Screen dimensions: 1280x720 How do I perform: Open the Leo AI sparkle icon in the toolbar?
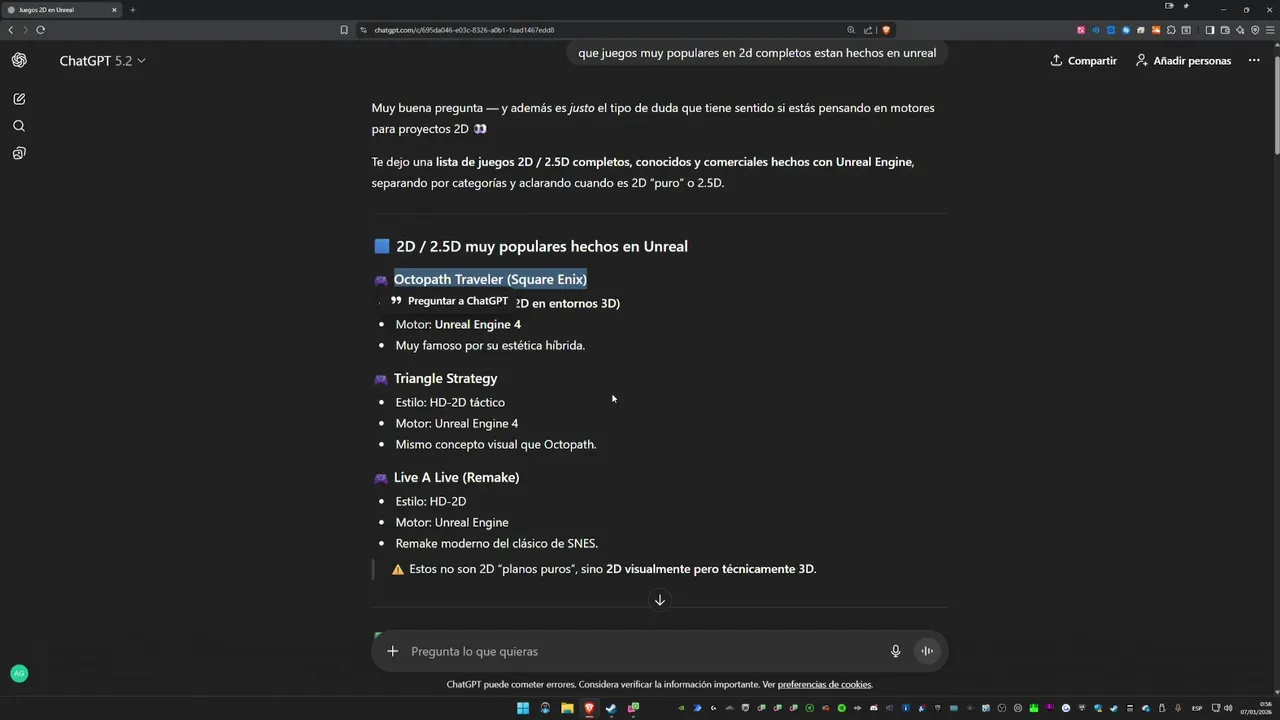click(x=1240, y=30)
